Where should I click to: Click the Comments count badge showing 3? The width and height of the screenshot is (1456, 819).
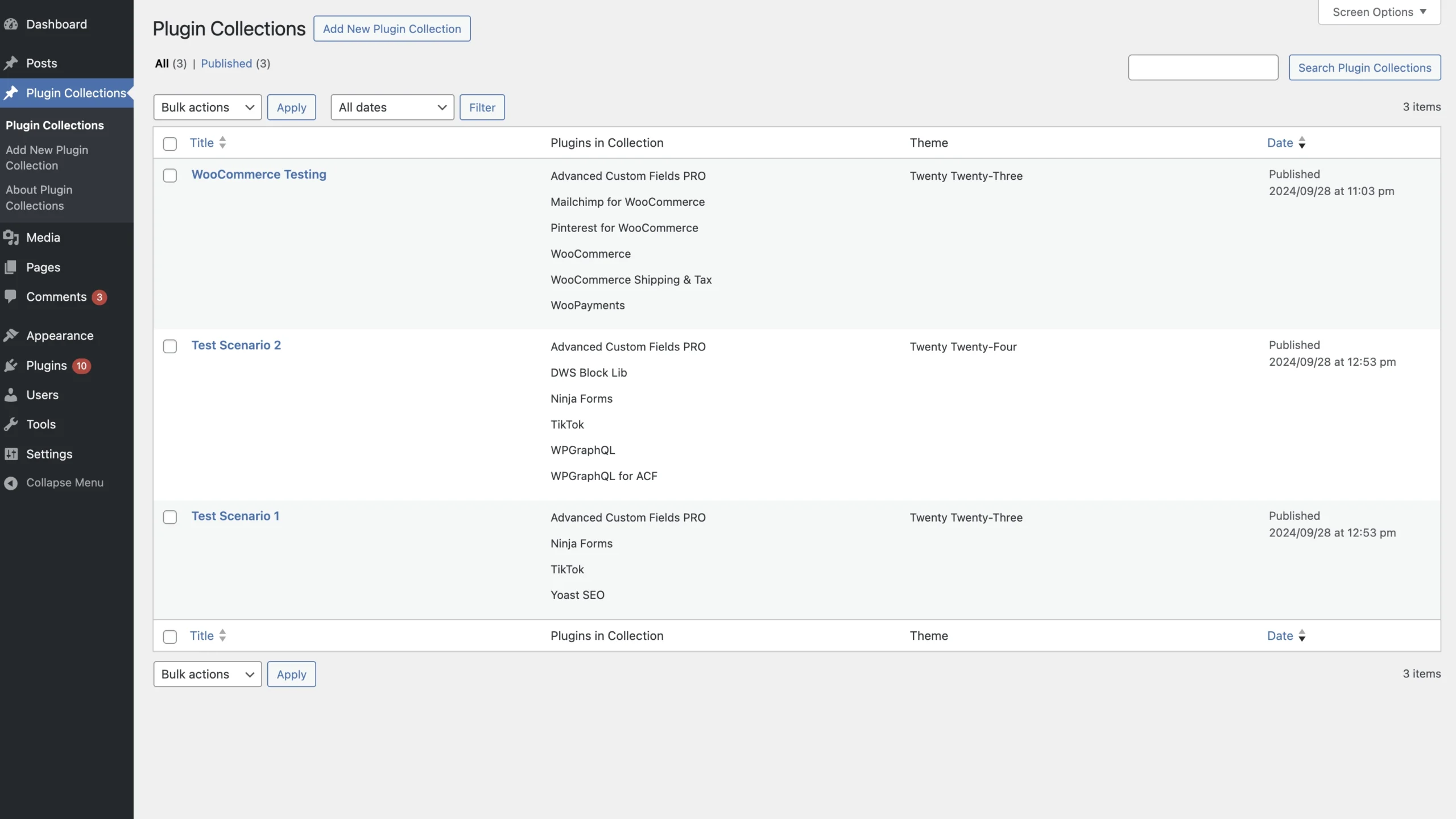tap(100, 297)
